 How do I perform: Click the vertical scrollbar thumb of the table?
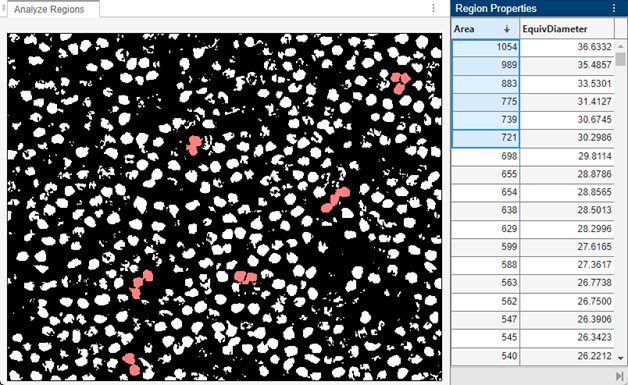coord(620,58)
